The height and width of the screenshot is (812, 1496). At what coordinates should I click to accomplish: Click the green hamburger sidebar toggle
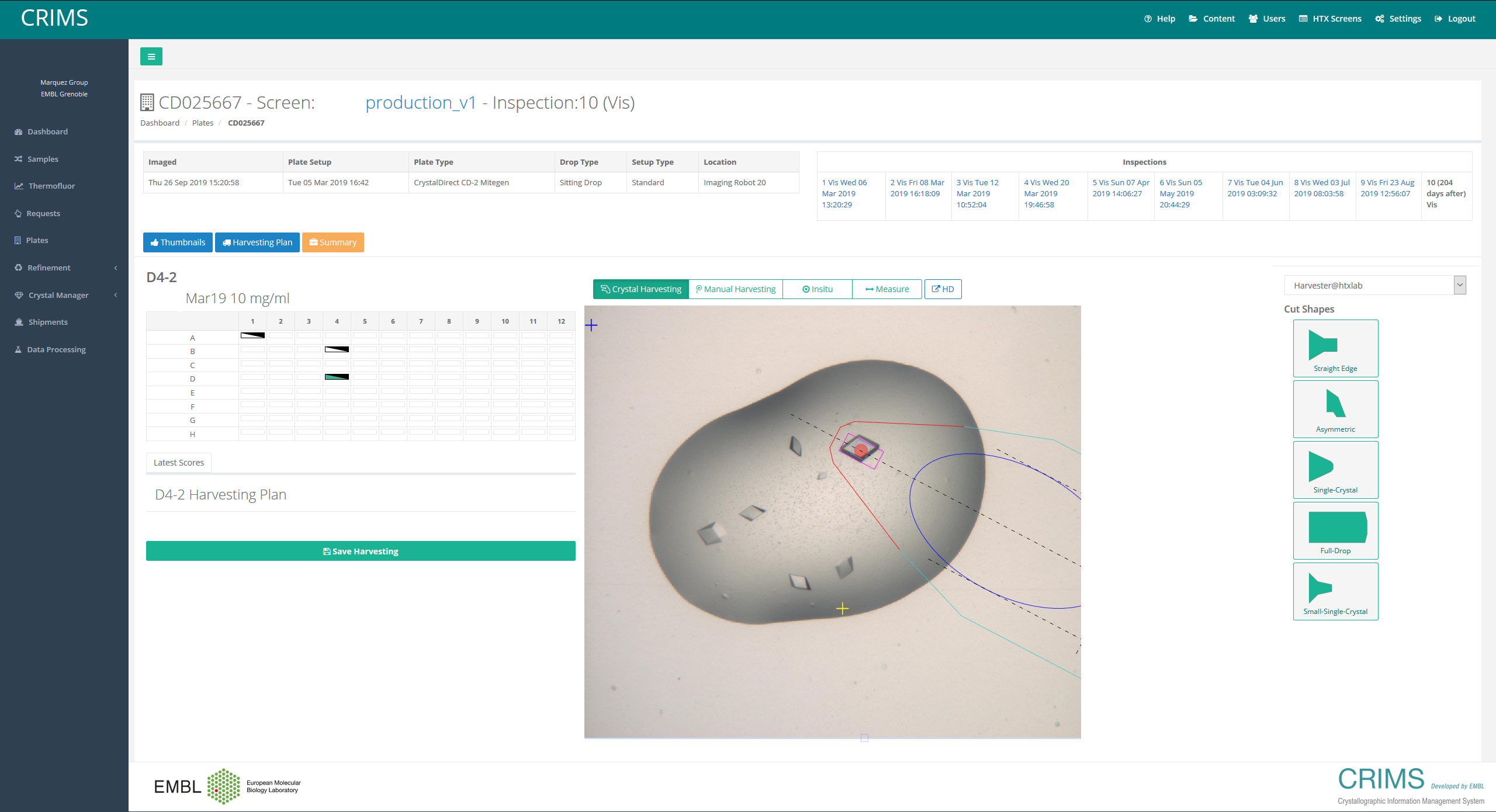pos(151,56)
